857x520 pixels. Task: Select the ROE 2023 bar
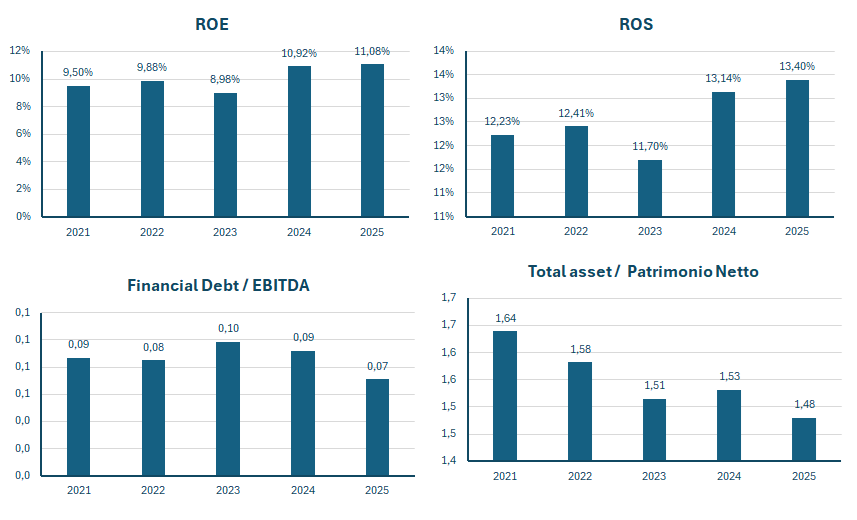[225, 155]
